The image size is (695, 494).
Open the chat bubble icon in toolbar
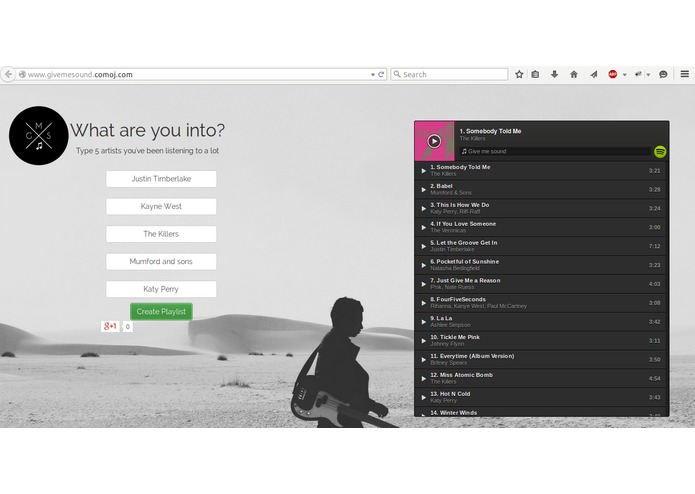coord(663,74)
